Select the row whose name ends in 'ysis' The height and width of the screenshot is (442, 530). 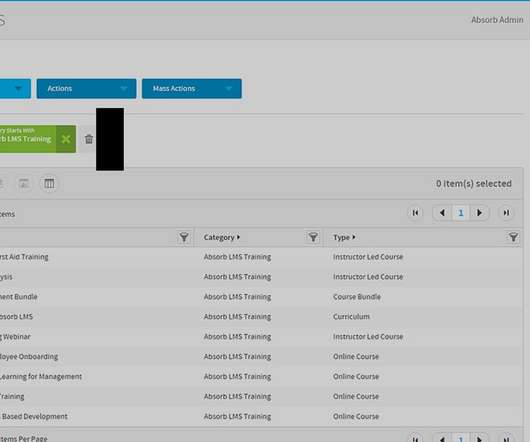(x=261, y=277)
